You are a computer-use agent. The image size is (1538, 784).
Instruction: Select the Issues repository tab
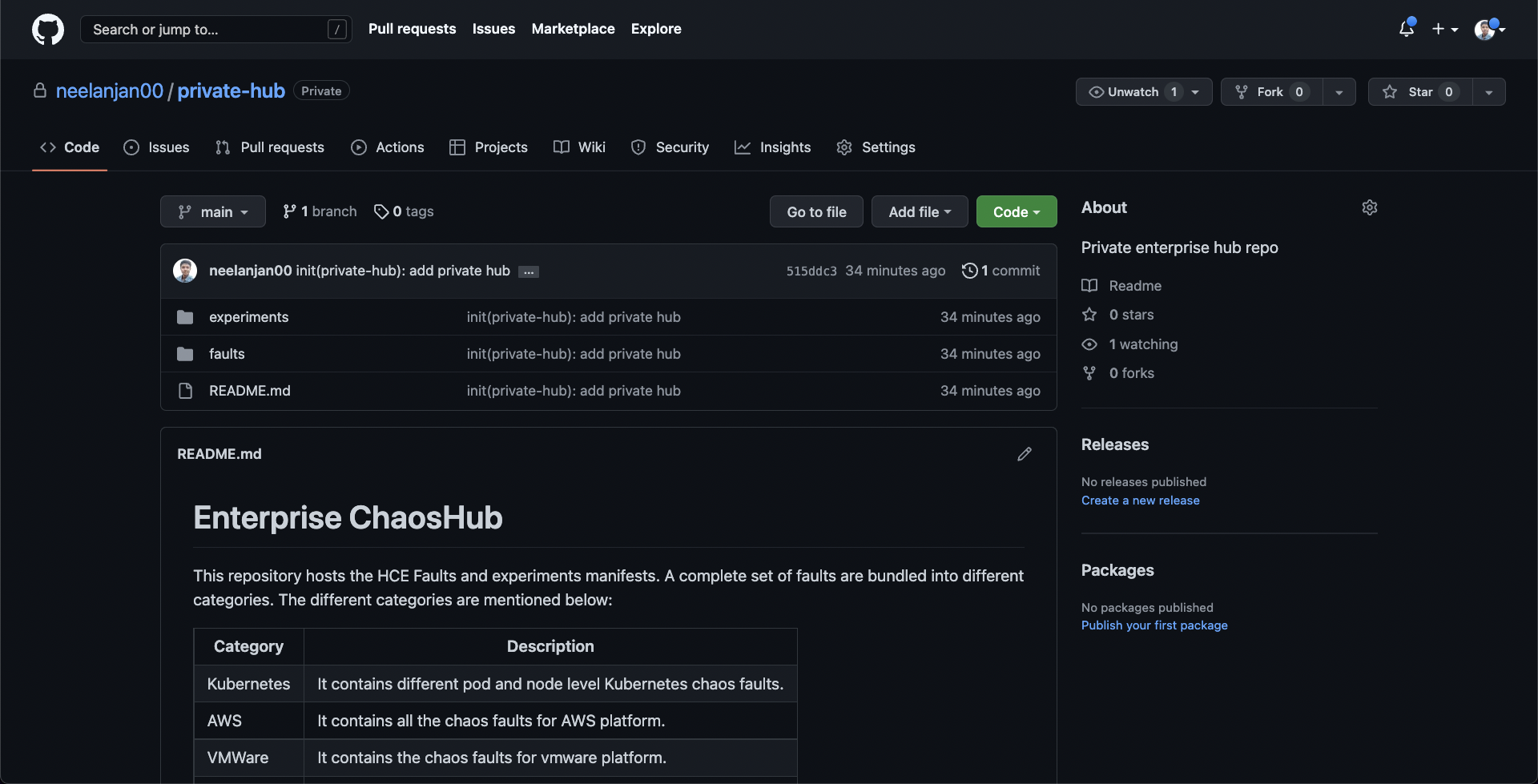point(157,147)
